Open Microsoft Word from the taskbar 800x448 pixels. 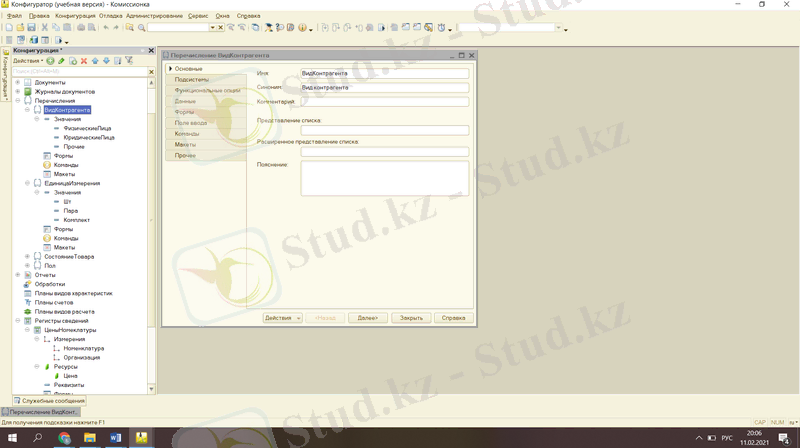click(x=116, y=437)
